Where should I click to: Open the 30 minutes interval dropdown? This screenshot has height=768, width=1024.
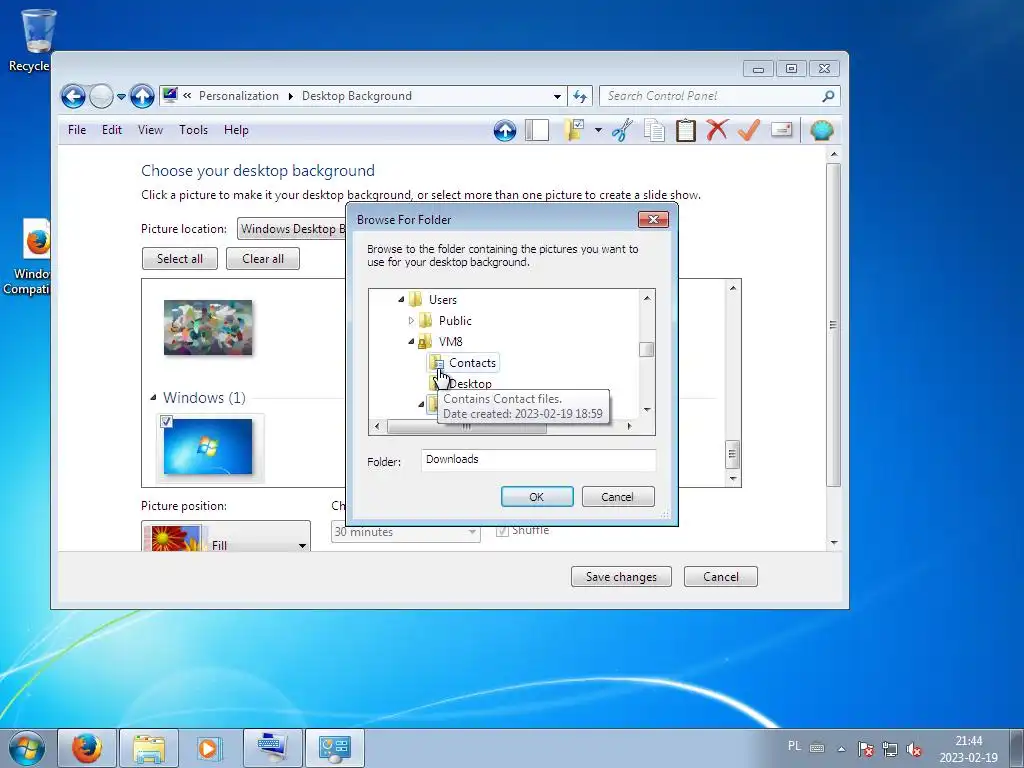(406, 532)
